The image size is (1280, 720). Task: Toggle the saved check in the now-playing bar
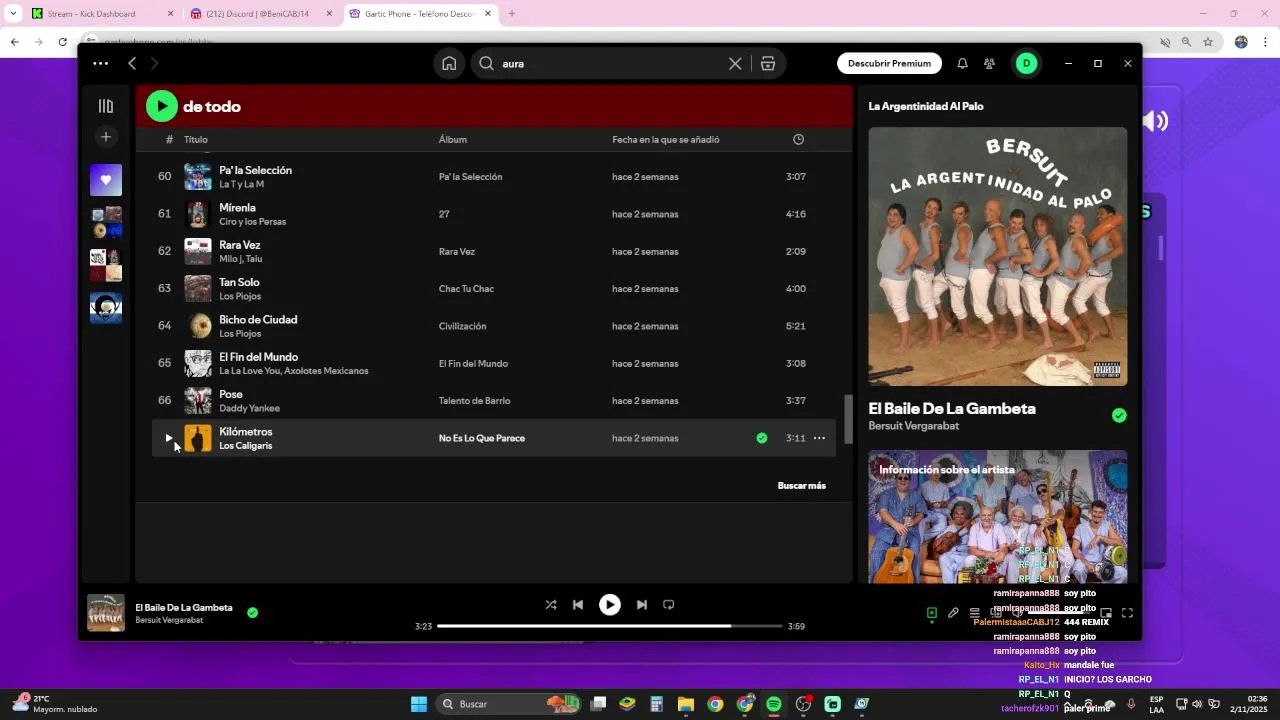(x=252, y=613)
